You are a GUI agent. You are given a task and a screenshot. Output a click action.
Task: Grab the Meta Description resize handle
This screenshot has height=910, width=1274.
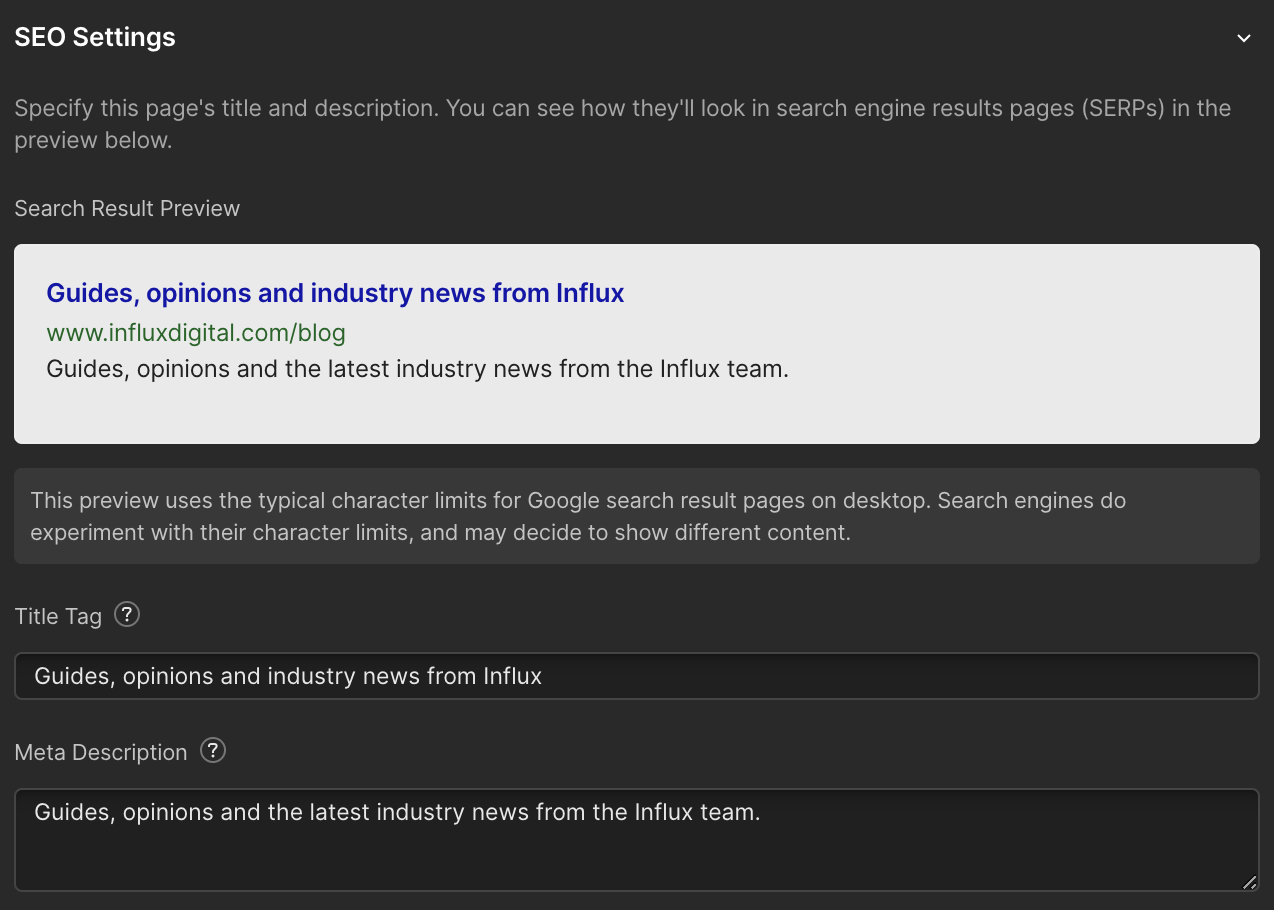(1249, 881)
